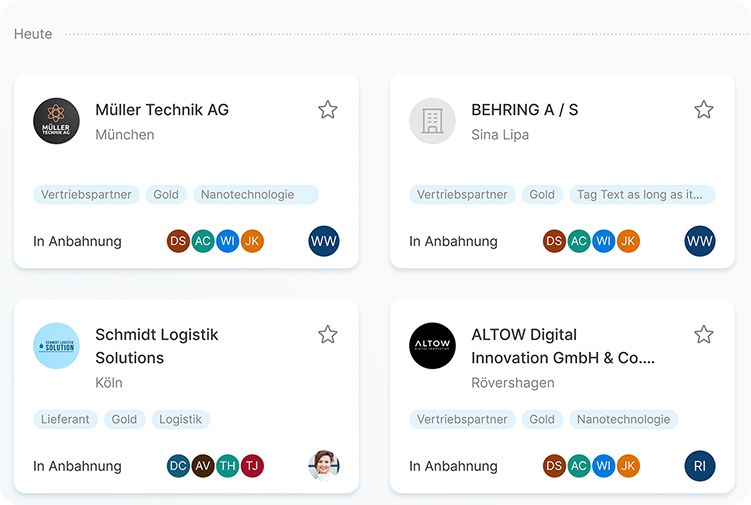Select AC avatar on ALTOW Digital card

pyautogui.click(x=579, y=466)
